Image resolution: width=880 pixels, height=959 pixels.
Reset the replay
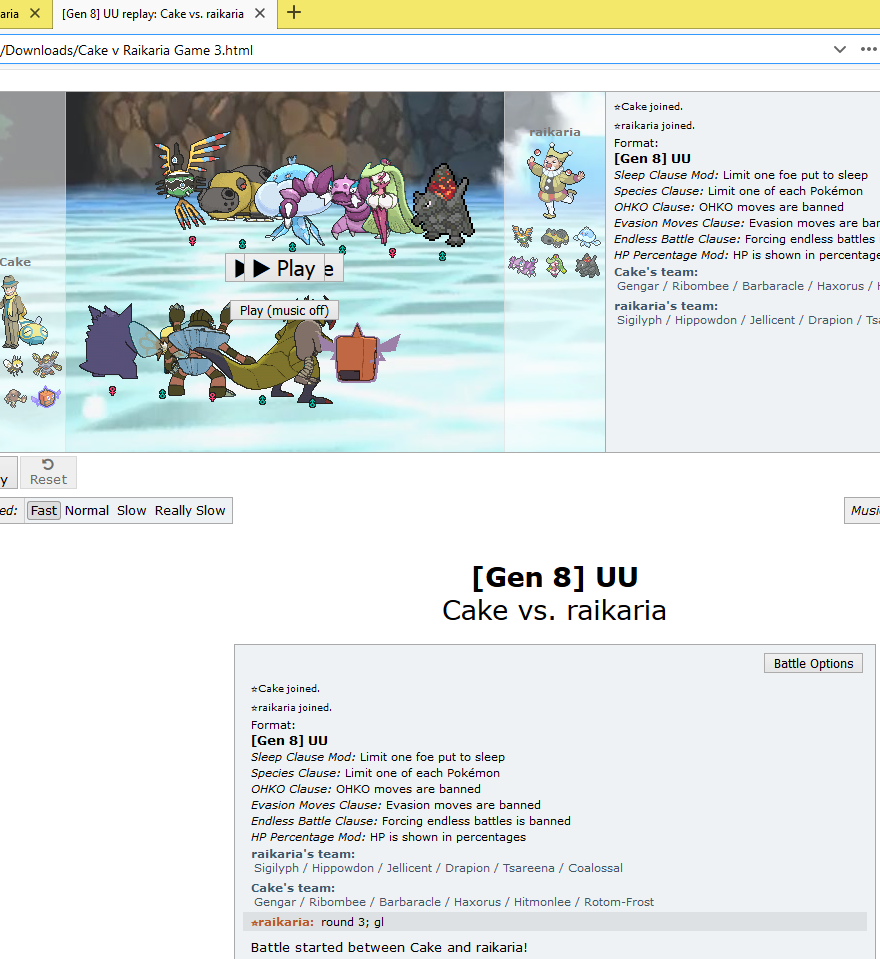click(x=48, y=472)
